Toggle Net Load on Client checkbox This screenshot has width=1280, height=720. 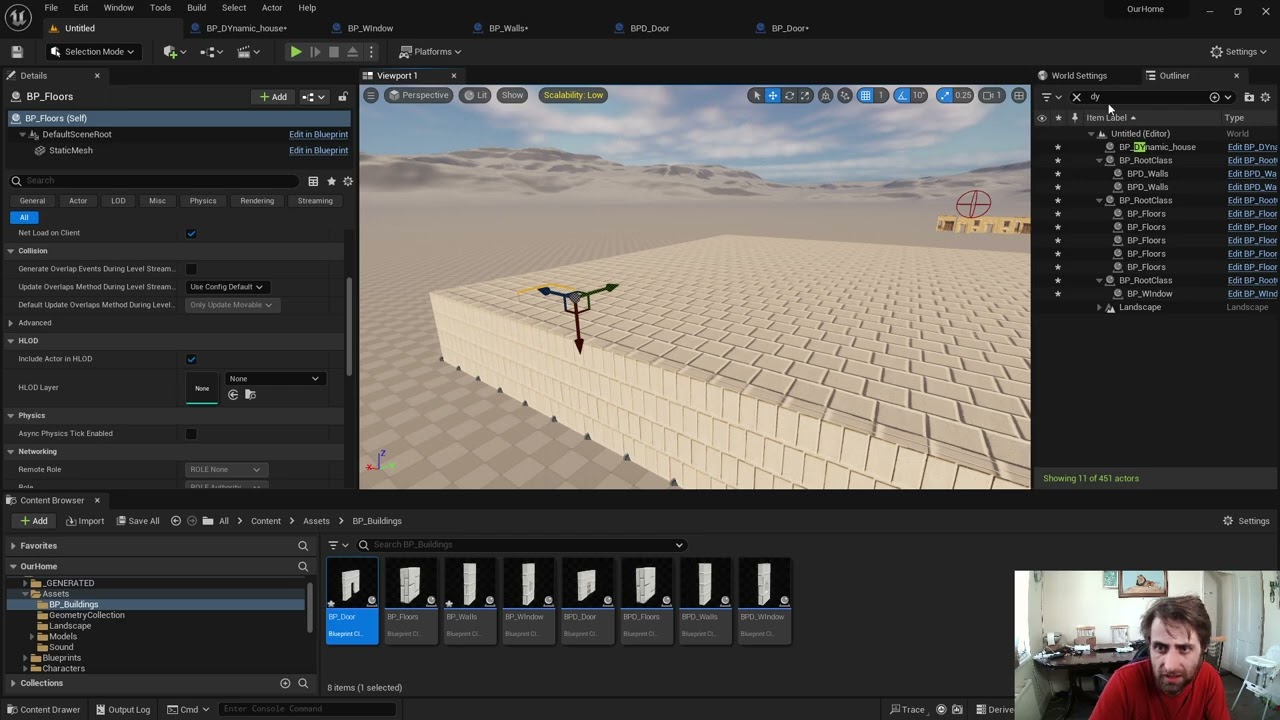(191, 233)
